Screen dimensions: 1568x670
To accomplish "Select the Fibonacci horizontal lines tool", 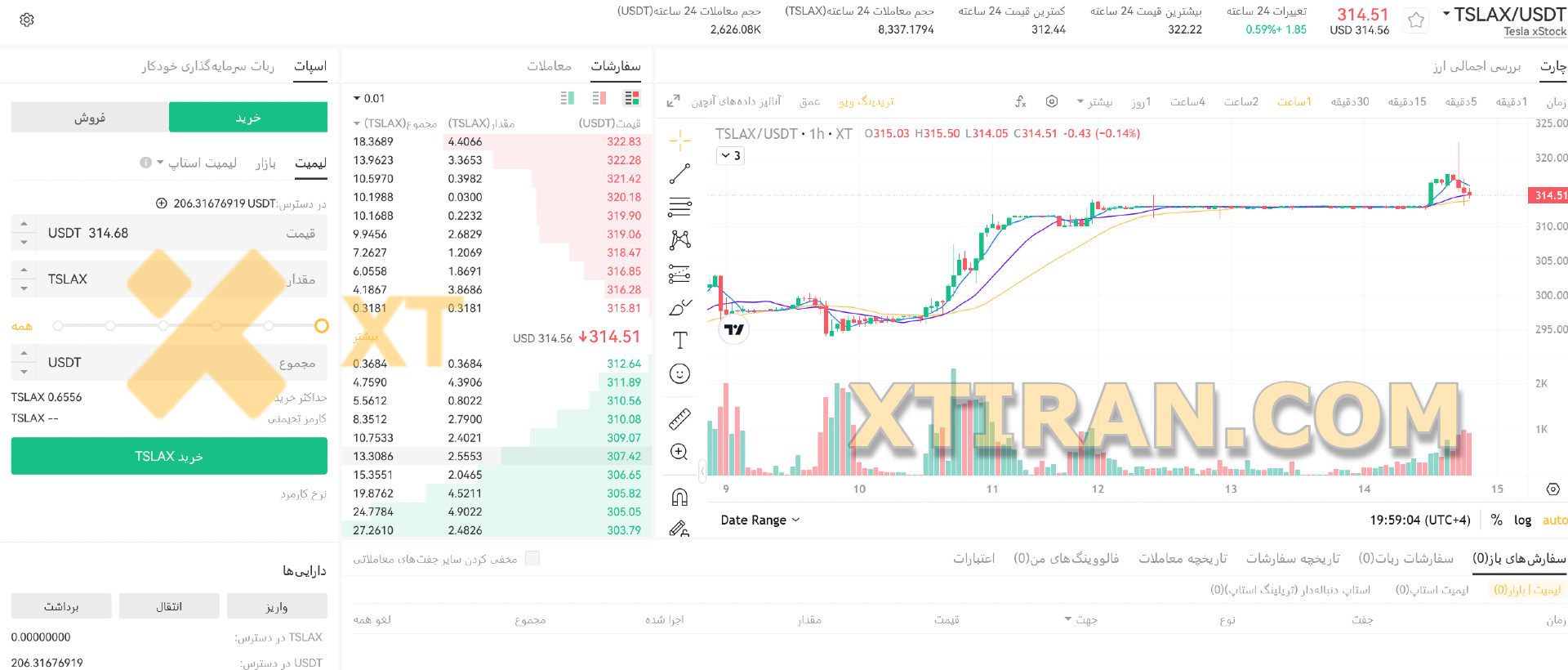I will click(x=679, y=207).
